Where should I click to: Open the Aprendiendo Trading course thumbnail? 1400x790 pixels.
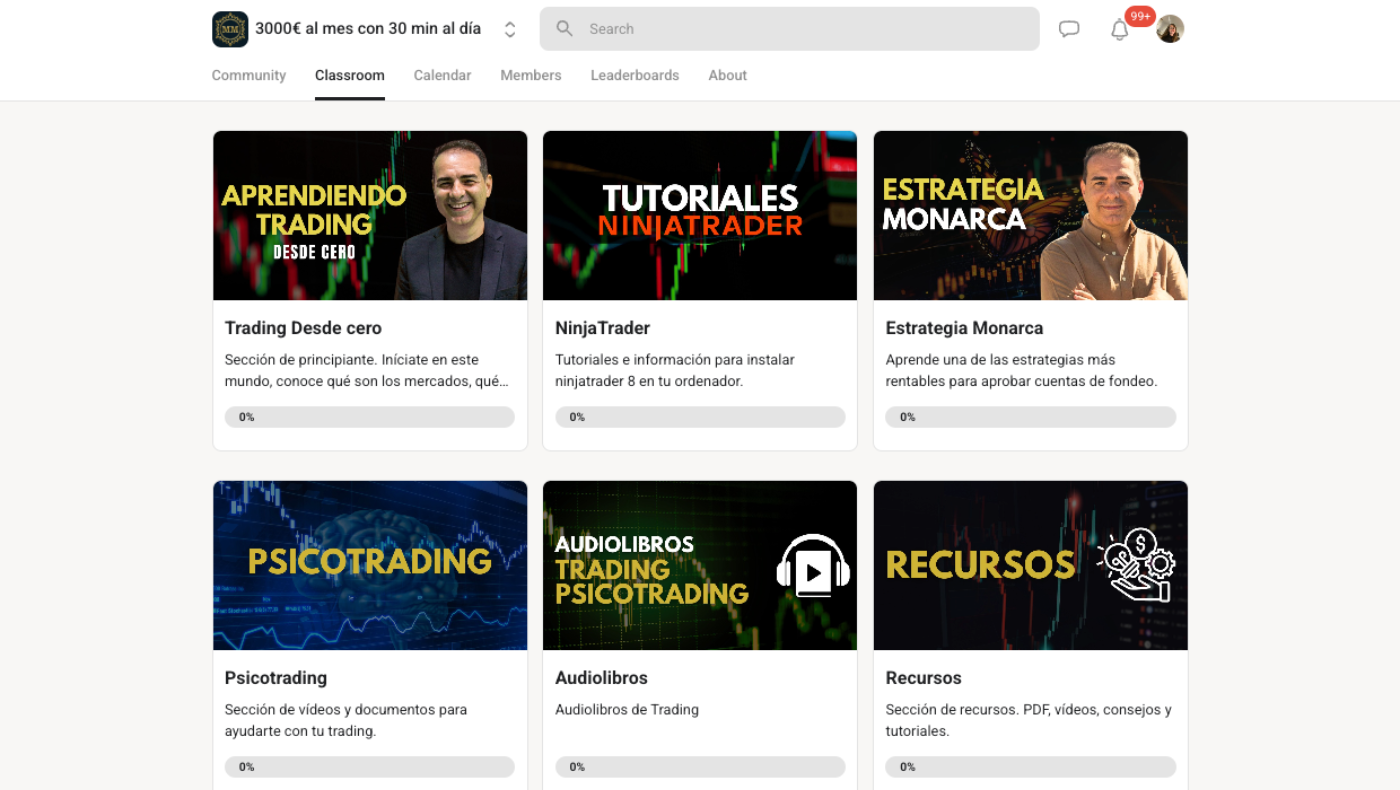[x=370, y=215]
